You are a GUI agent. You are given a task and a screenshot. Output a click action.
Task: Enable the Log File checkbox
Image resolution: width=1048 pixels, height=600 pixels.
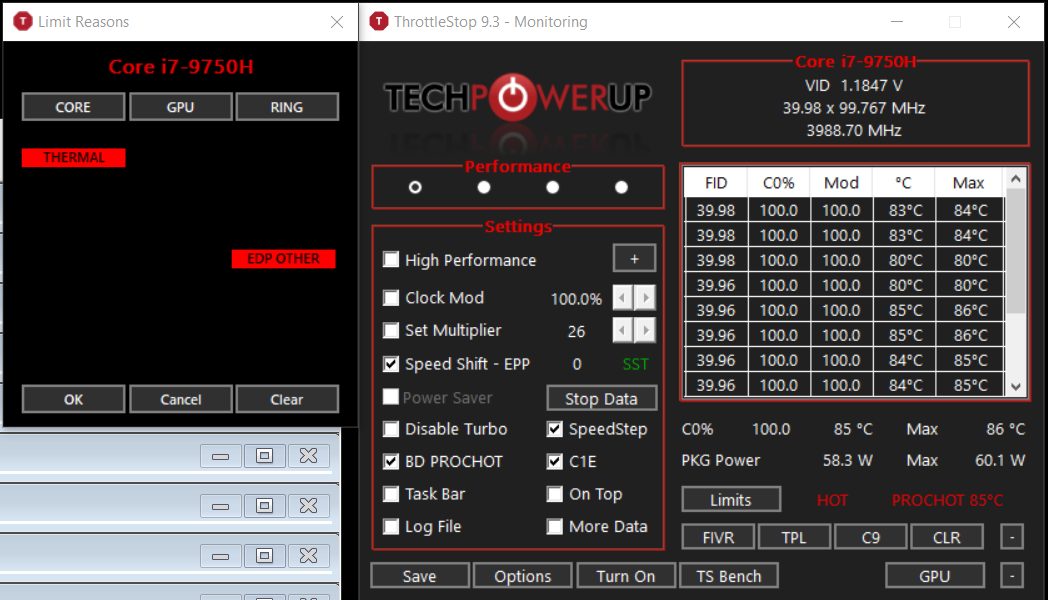pyautogui.click(x=391, y=527)
